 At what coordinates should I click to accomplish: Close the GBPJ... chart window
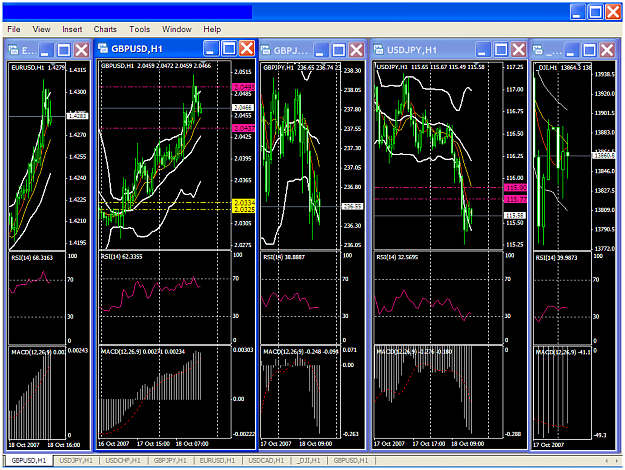(x=356, y=50)
